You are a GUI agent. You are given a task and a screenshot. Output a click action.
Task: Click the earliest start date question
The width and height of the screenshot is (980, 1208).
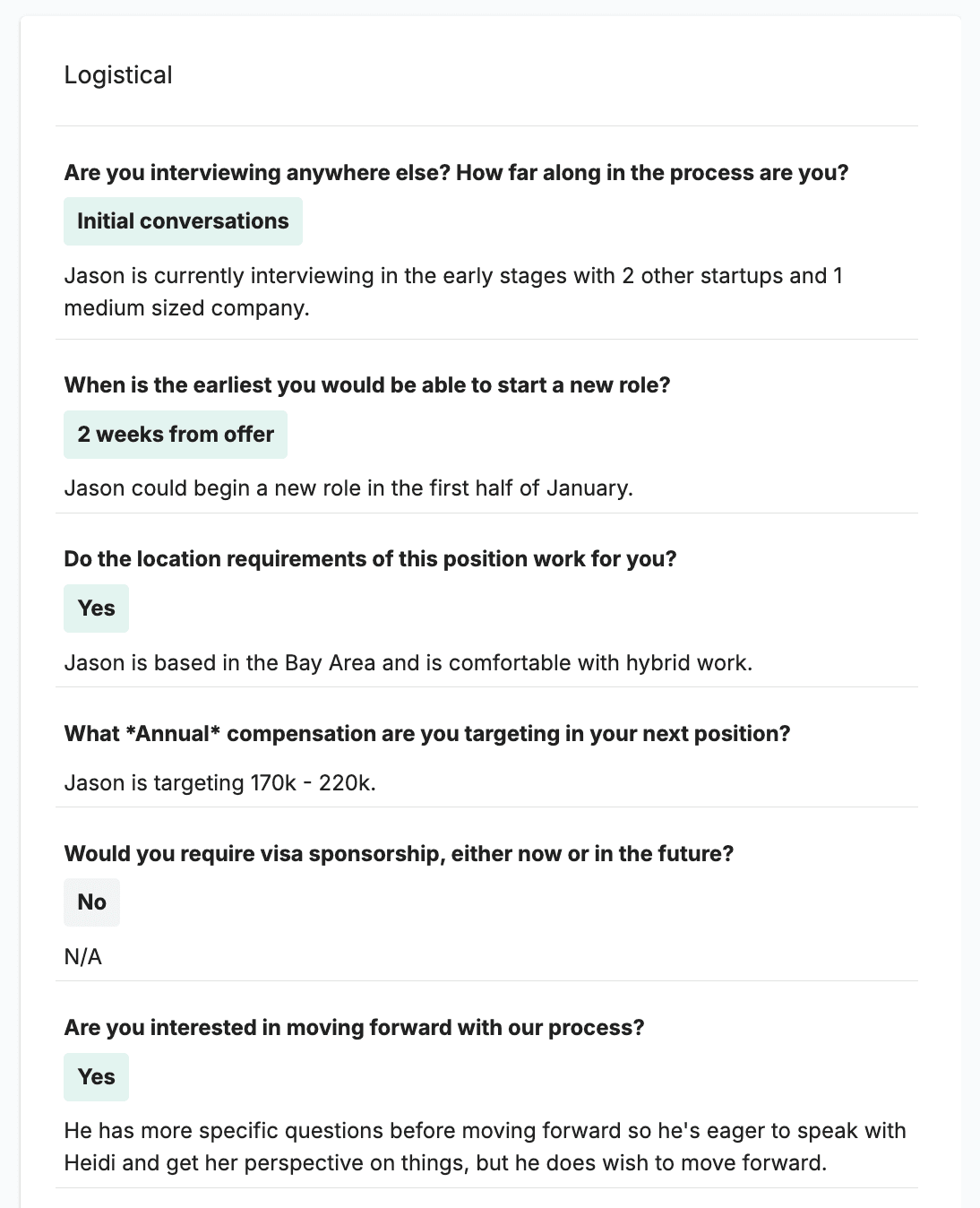pyautogui.click(x=367, y=385)
